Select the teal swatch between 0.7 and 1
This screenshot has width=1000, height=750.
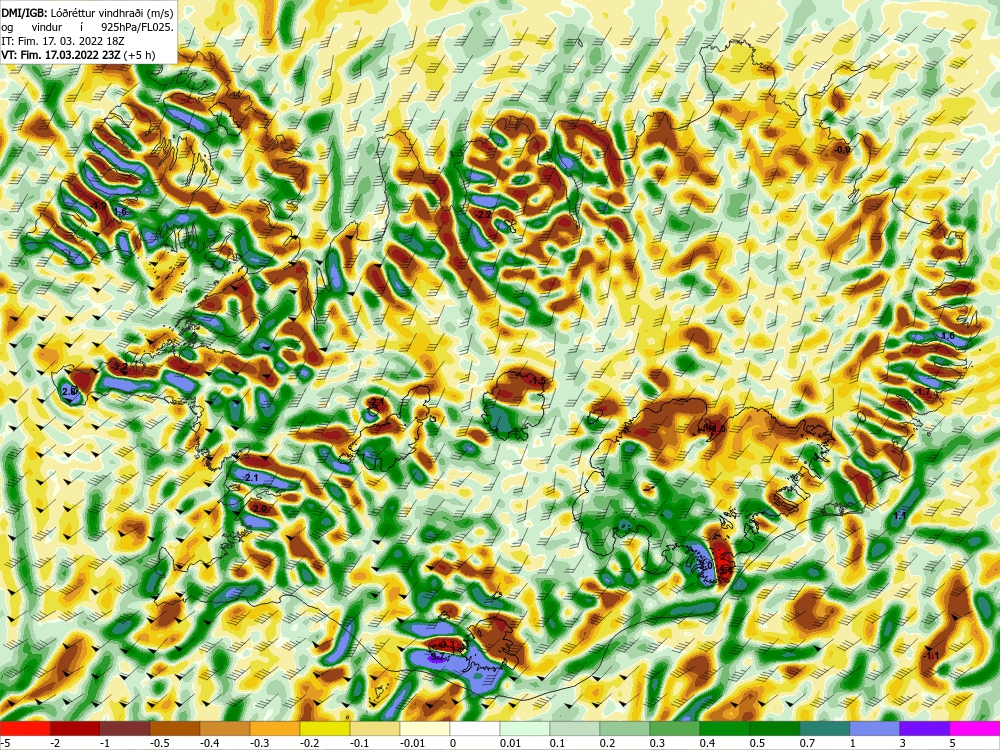click(825, 728)
